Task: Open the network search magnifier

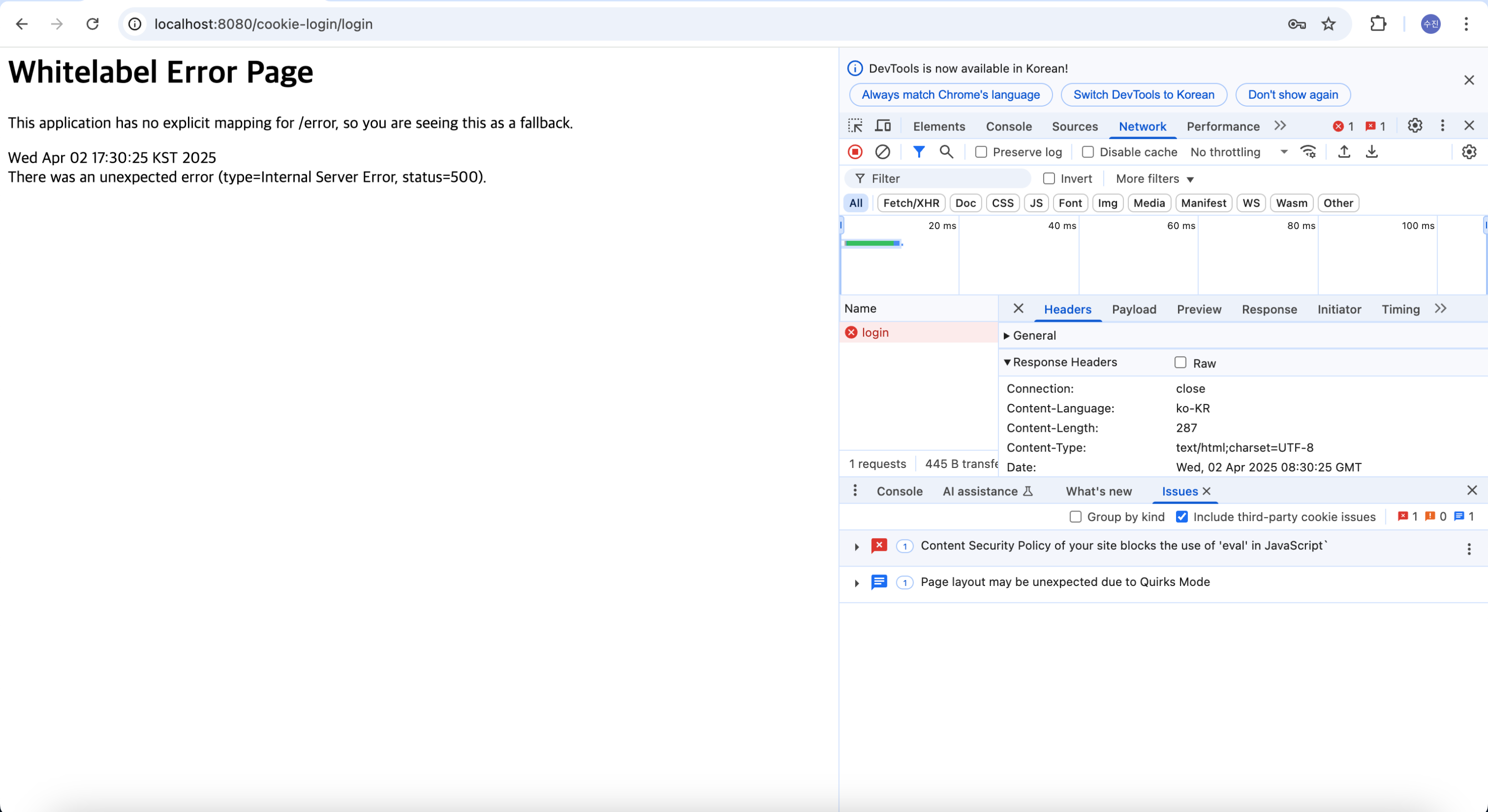Action: [945, 152]
